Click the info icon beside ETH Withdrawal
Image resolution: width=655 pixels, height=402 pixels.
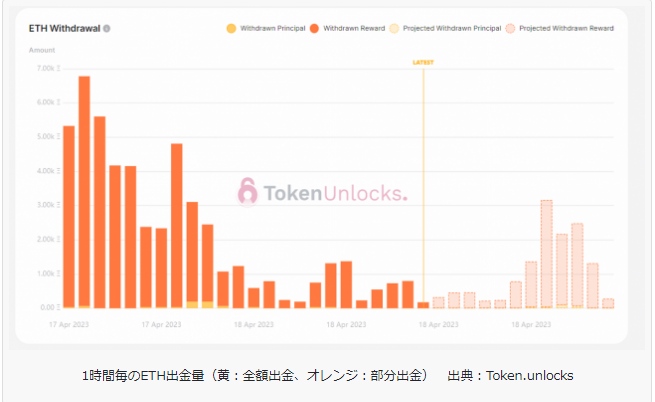pos(107,28)
